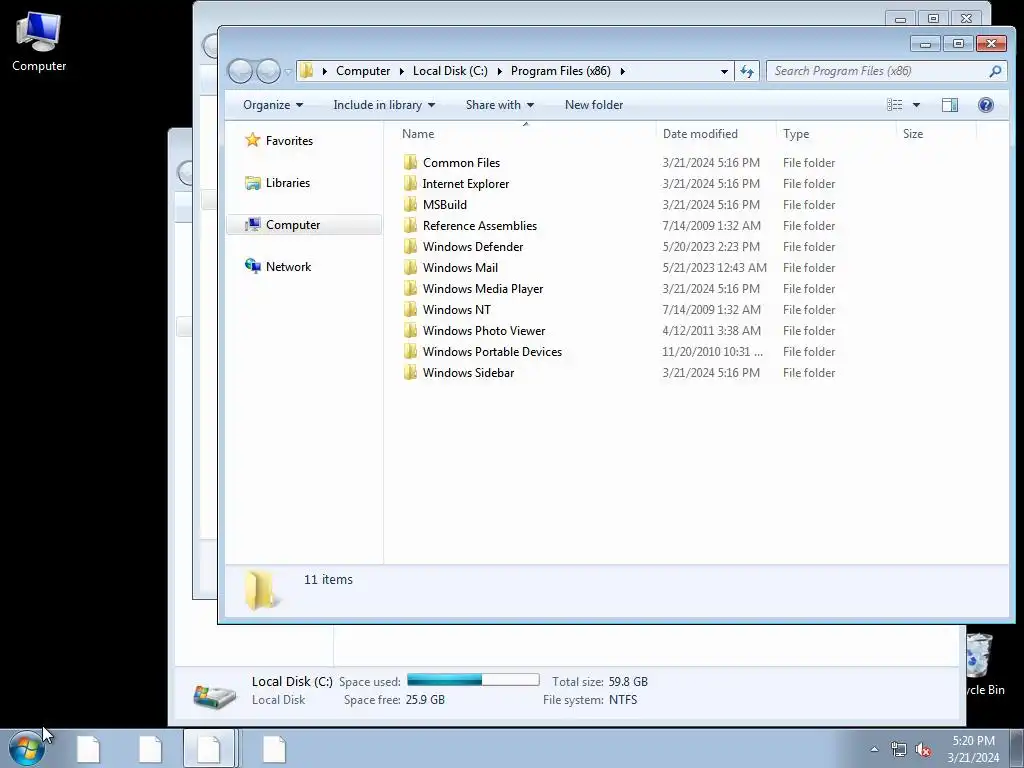Click the Back navigation arrow button
Viewport: 1024px width, 768px height.
click(240, 71)
